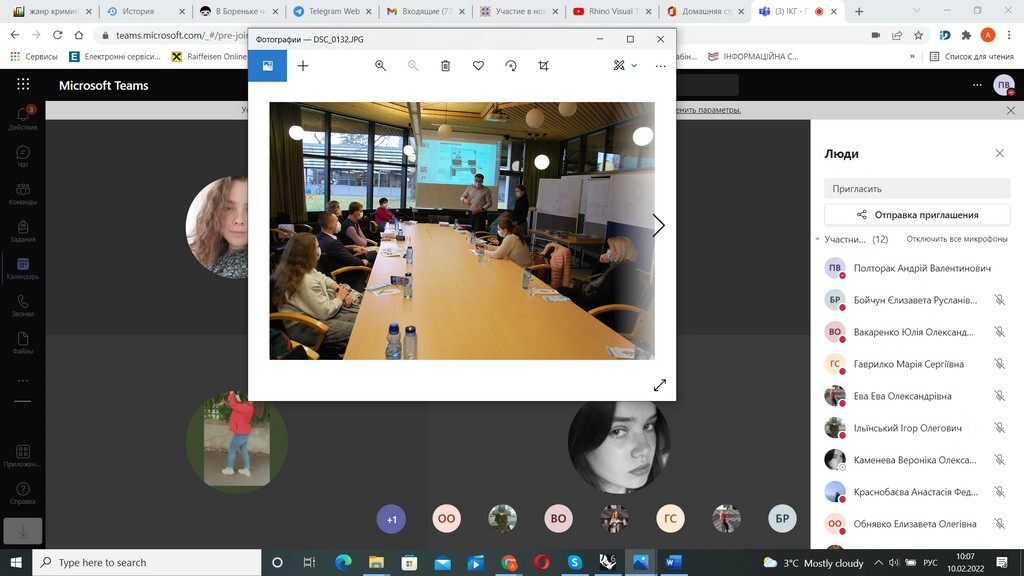Open Список для чтения reading list
The width and height of the screenshot is (1024, 576).
(x=971, y=57)
